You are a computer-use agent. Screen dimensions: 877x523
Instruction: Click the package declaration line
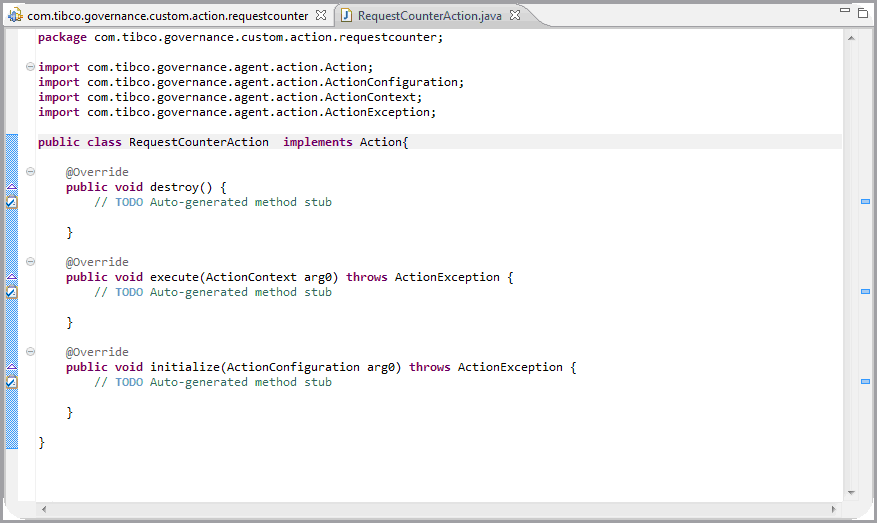coord(241,37)
